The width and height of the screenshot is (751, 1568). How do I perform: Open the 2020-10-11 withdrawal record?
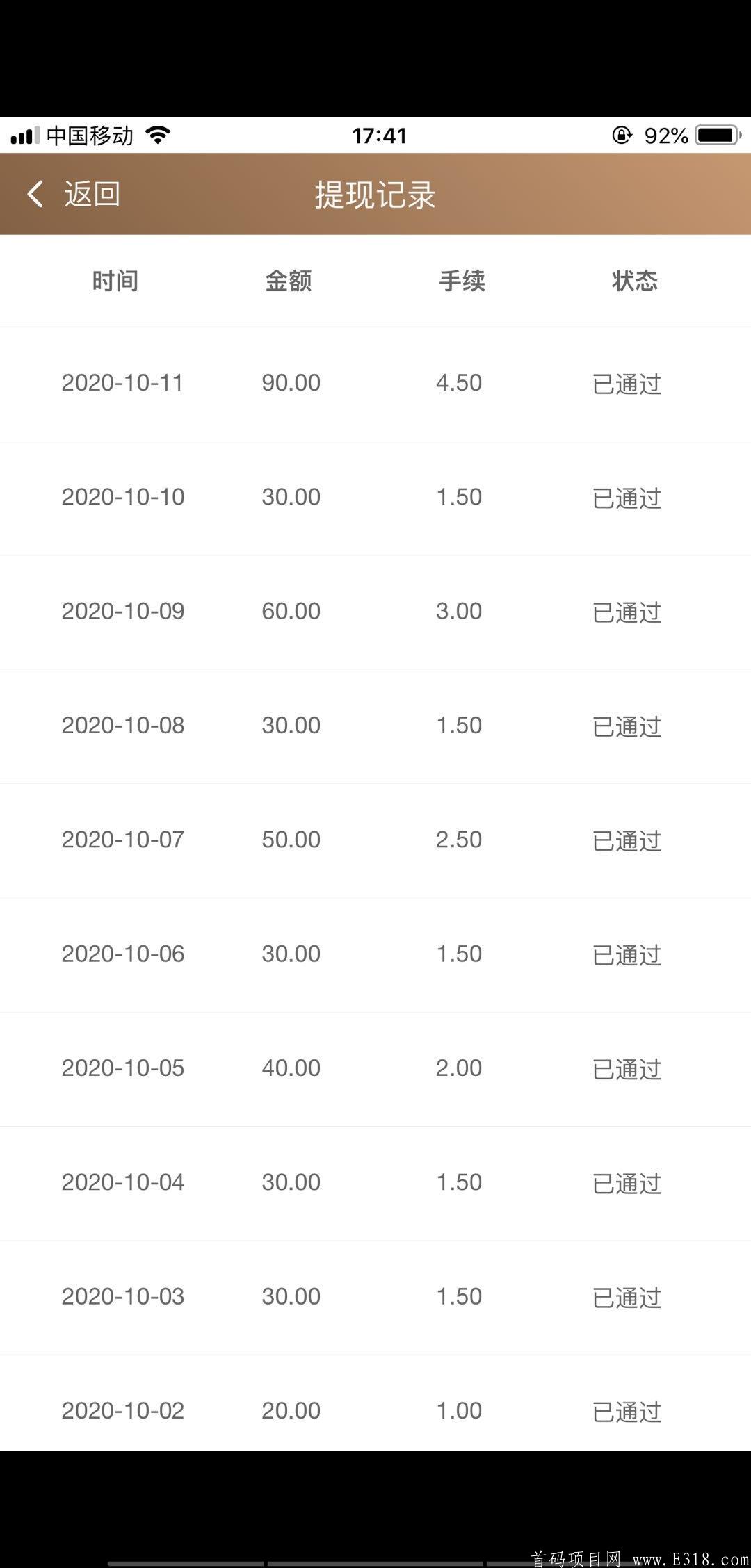point(375,384)
